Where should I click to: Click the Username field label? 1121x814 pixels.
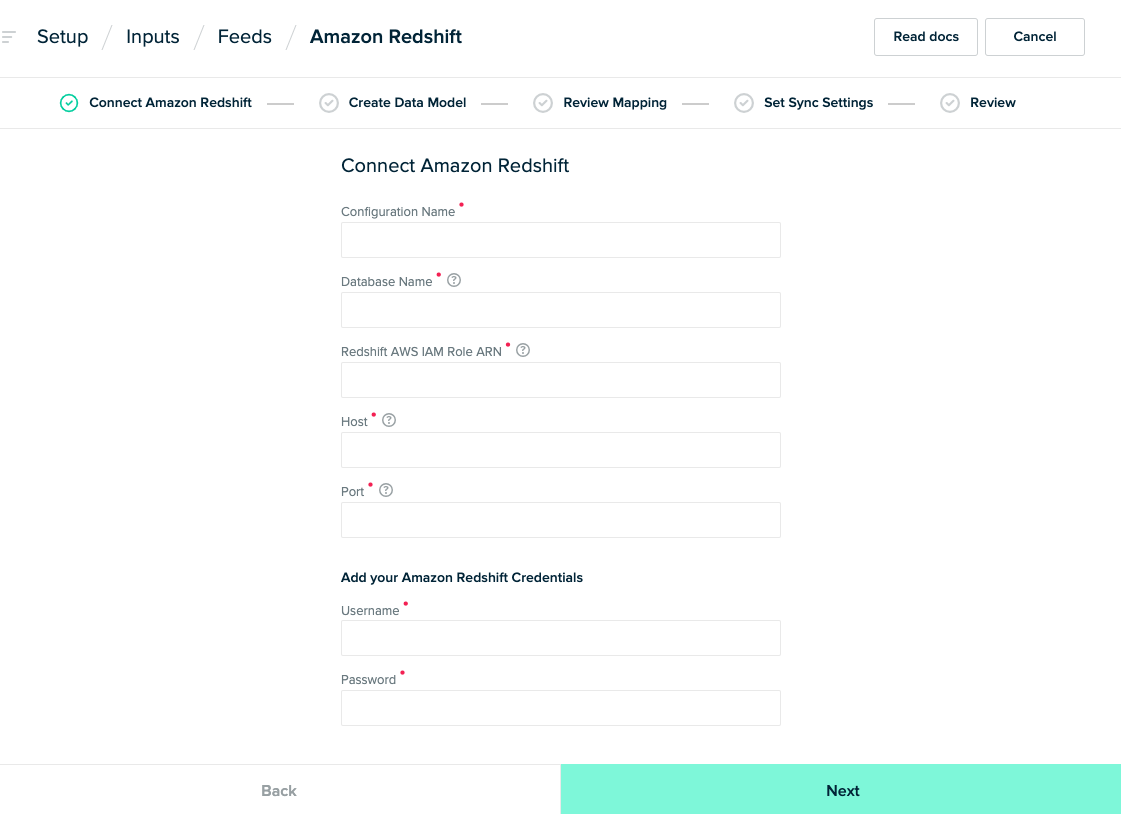pyautogui.click(x=370, y=610)
